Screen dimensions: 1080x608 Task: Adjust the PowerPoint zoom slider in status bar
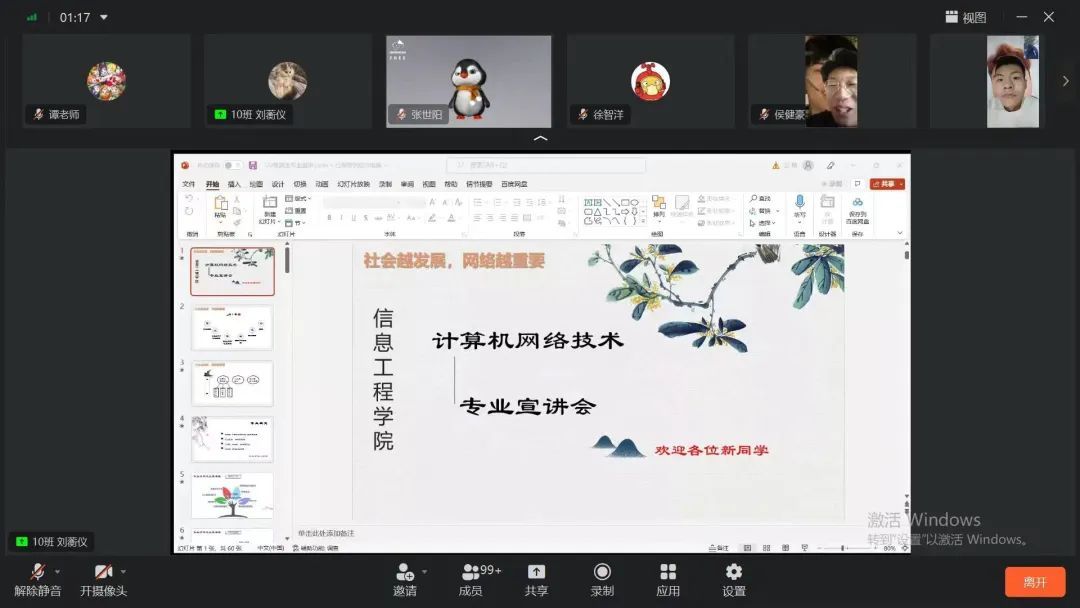844,548
